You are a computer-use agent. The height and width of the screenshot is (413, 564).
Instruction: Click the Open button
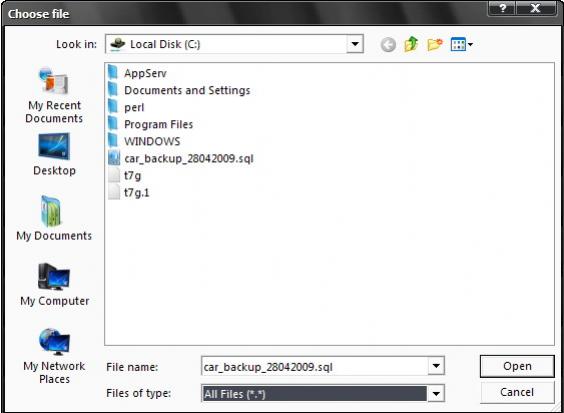click(x=517, y=366)
